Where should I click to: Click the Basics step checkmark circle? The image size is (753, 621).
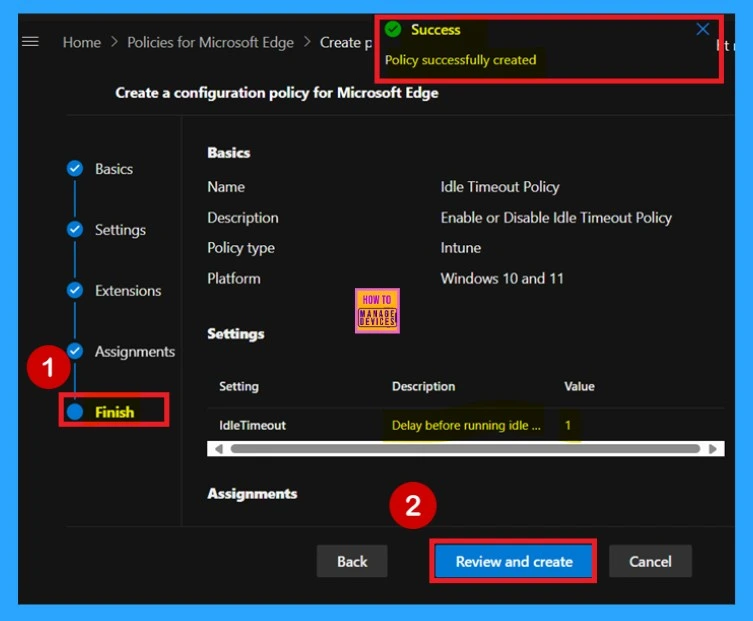[x=75, y=169]
